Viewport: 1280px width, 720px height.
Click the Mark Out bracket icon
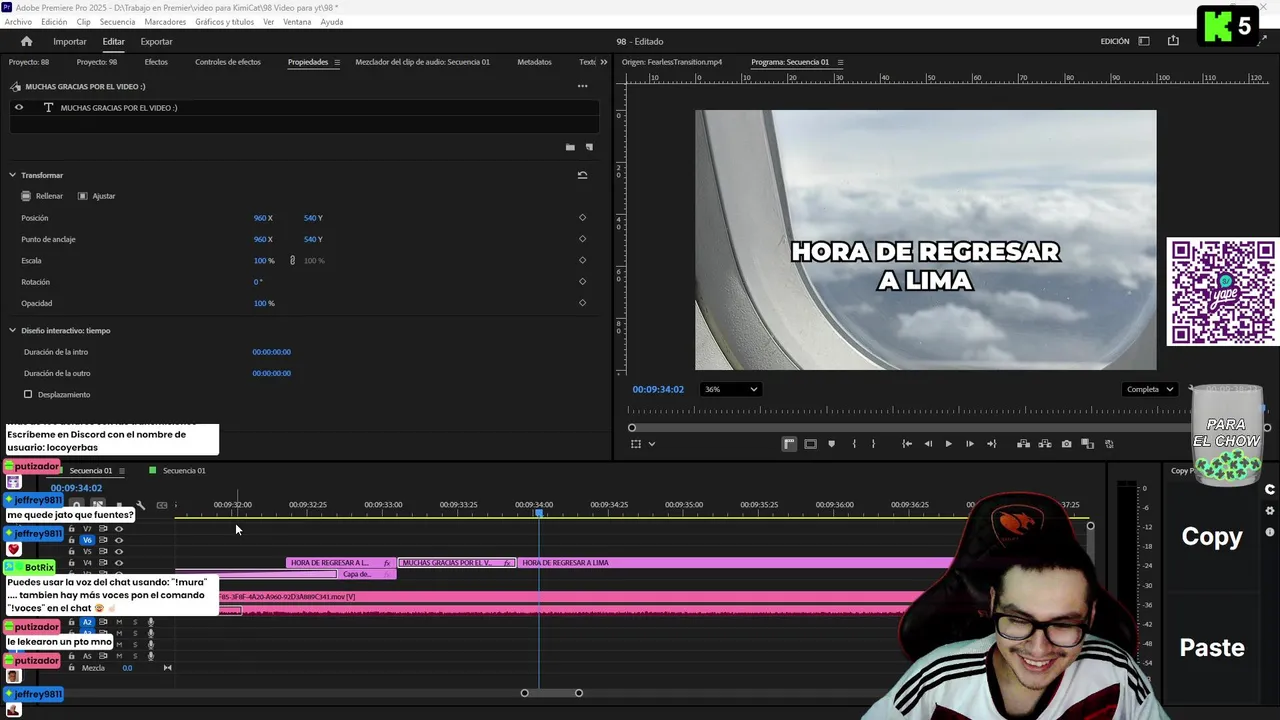tap(873, 444)
